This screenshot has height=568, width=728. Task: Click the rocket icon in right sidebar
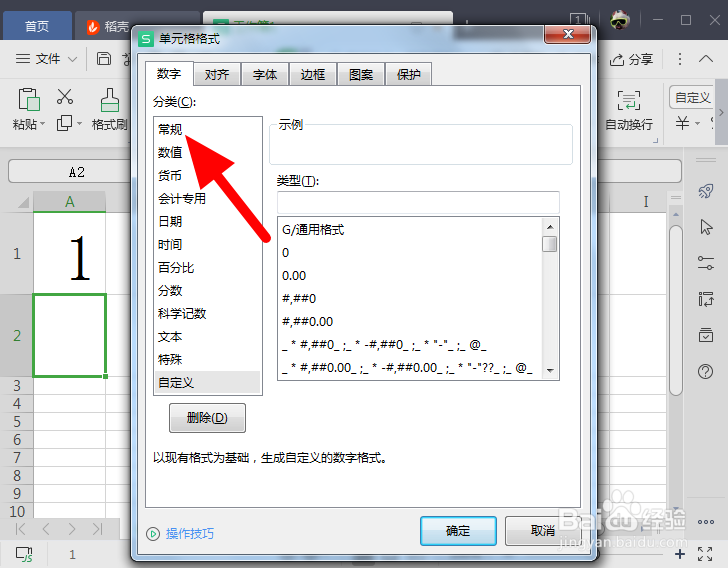706,190
